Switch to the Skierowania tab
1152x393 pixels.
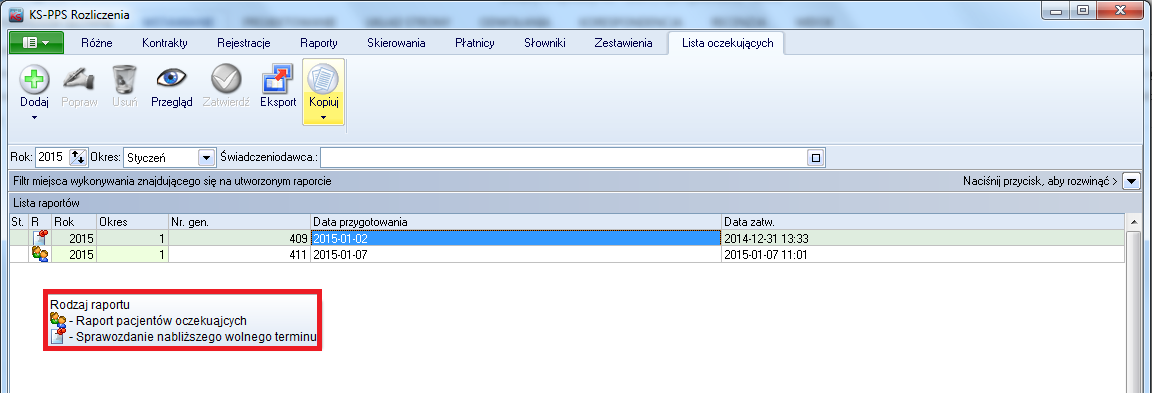pyautogui.click(x=396, y=43)
